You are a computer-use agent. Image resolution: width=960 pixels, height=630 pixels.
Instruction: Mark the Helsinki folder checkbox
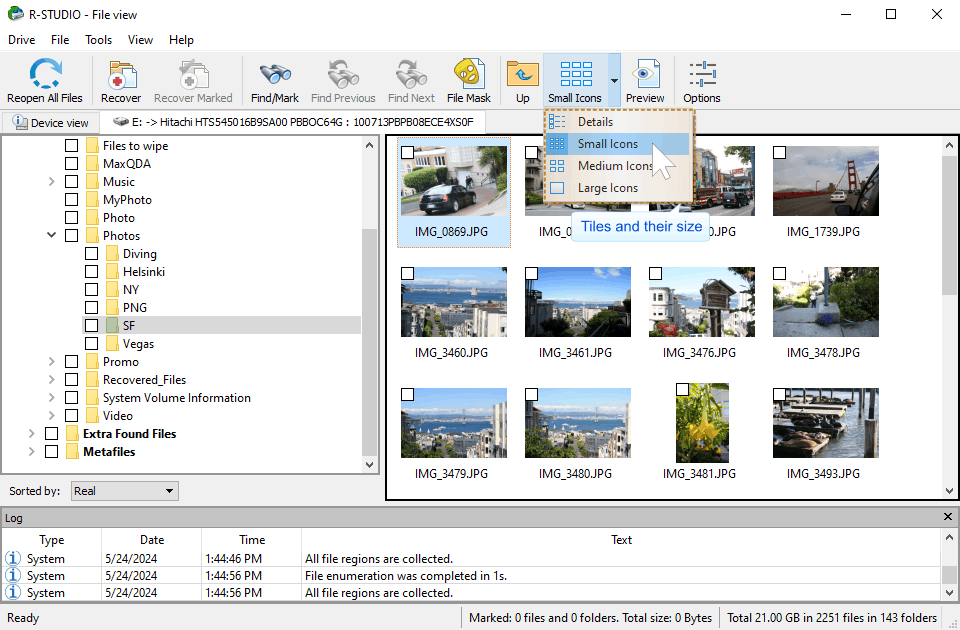pyautogui.click(x=92, y=272)
